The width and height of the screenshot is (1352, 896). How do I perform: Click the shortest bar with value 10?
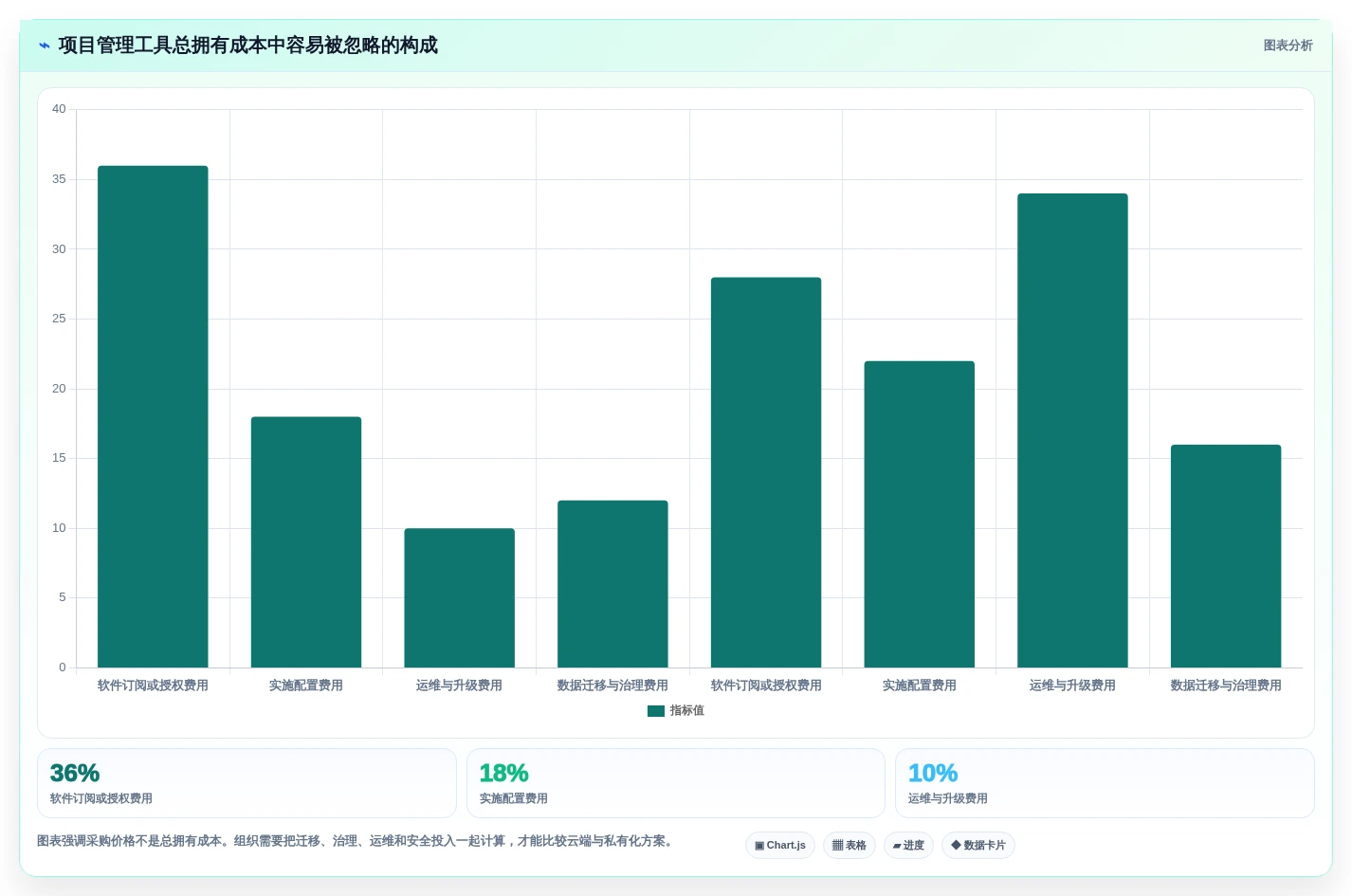tap(460, 598)
